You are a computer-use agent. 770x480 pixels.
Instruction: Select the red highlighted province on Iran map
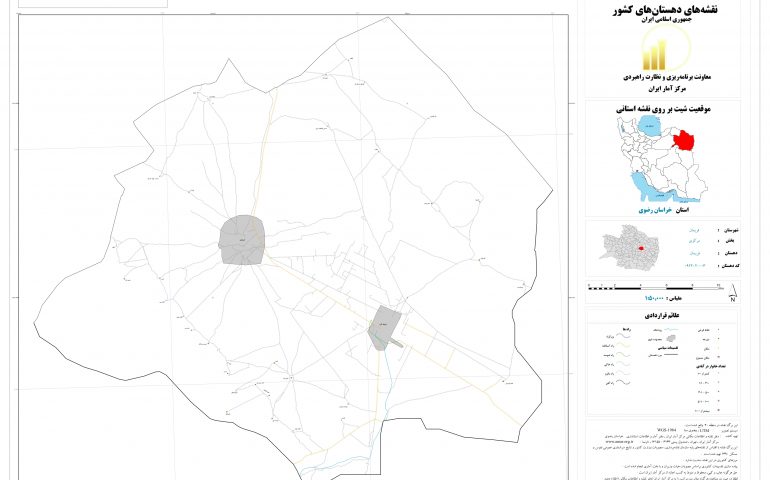click(686, 139)
